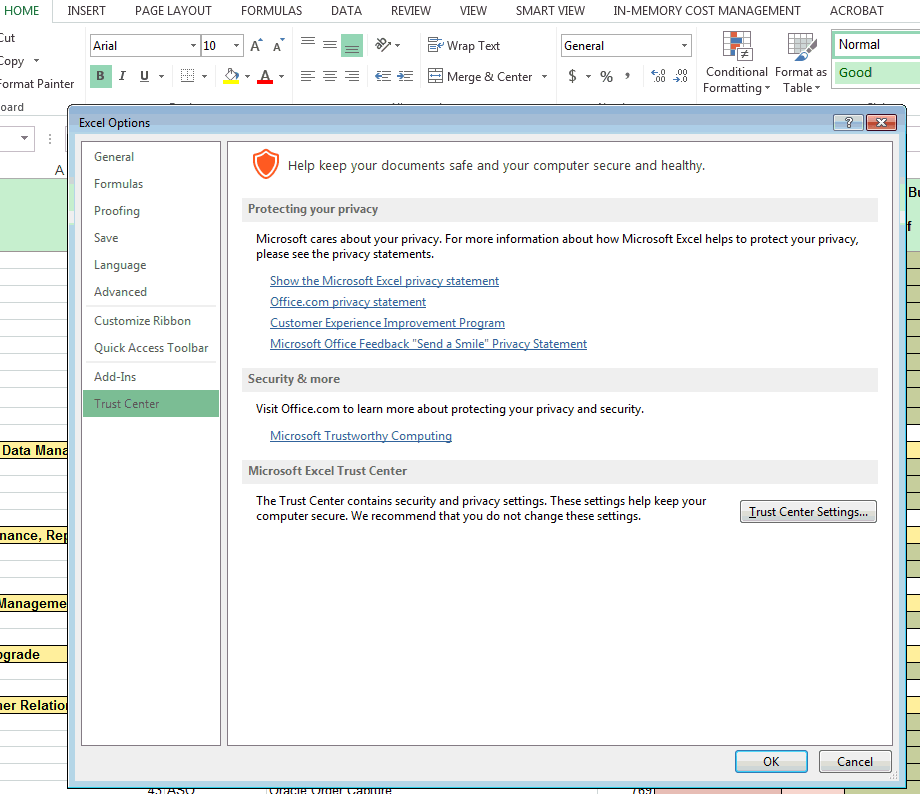Switch to the DATA ribbon tab
The height and width of the screenshot is (794, 920).
[346, 11]
